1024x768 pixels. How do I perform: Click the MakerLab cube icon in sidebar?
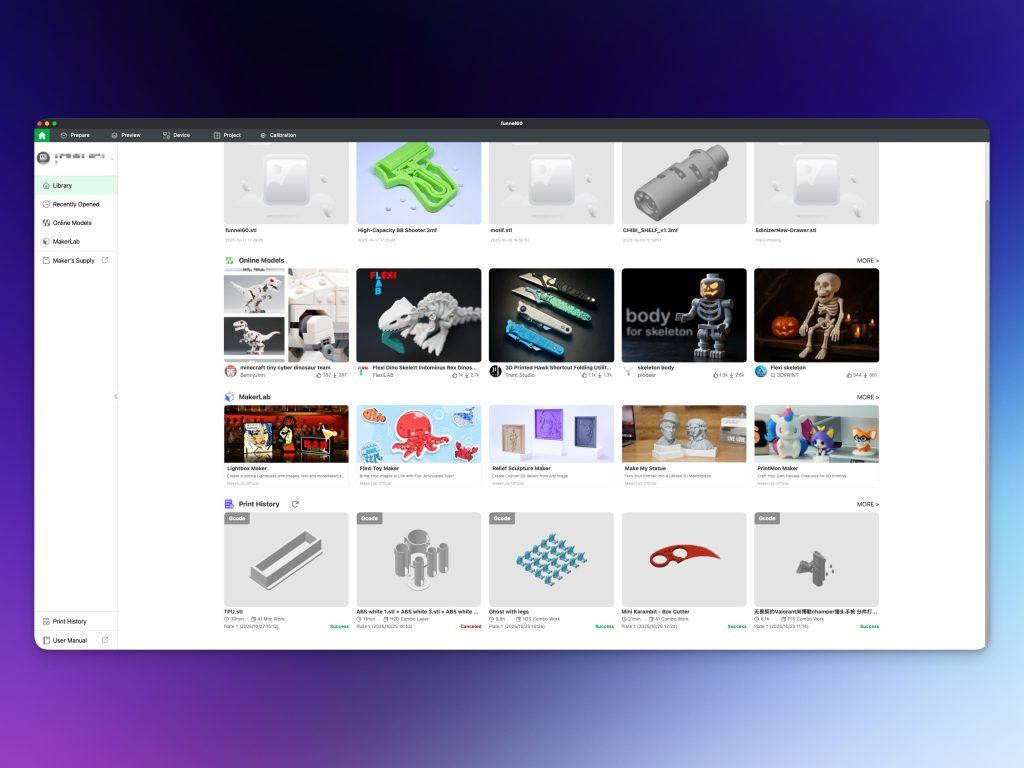(46, 241)
